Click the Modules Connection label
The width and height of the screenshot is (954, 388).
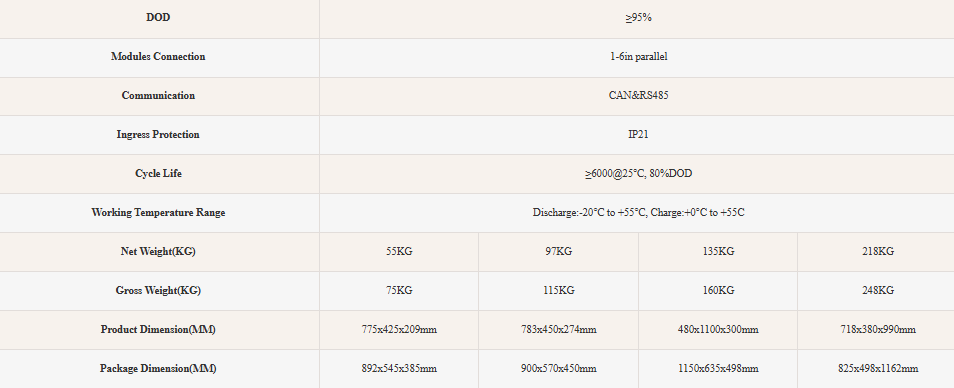(x=158, y=57)
